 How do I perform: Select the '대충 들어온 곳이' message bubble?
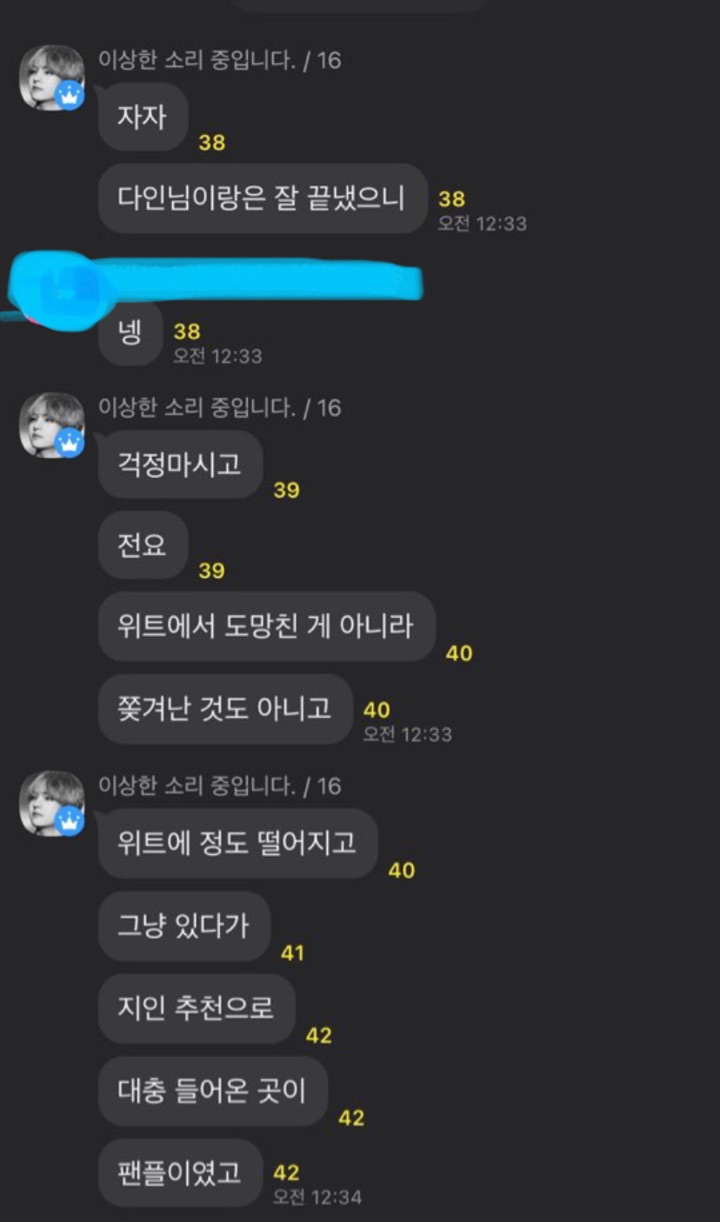(x=213, y=1090)
